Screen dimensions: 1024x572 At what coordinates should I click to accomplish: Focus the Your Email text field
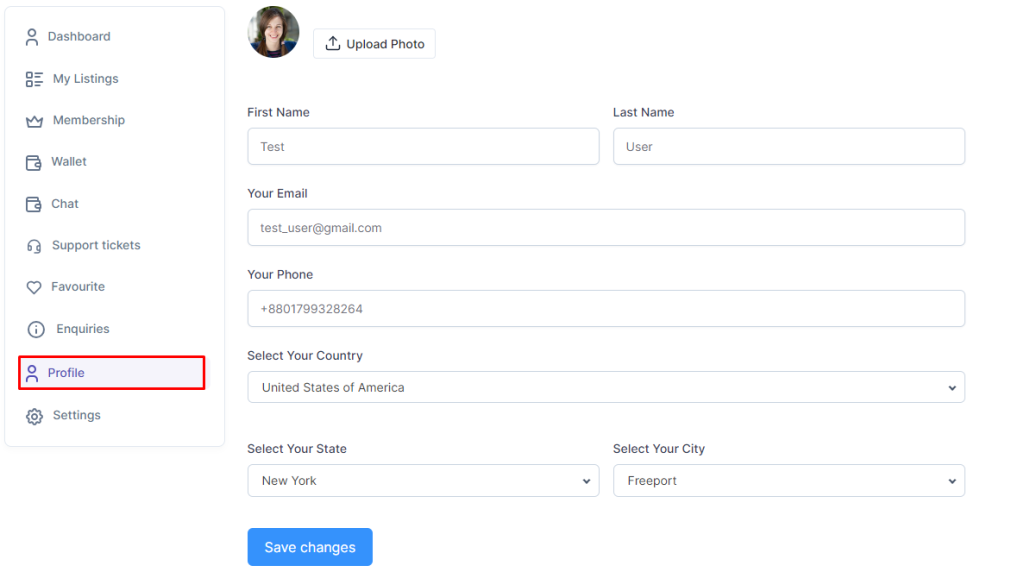coord(606,227)
